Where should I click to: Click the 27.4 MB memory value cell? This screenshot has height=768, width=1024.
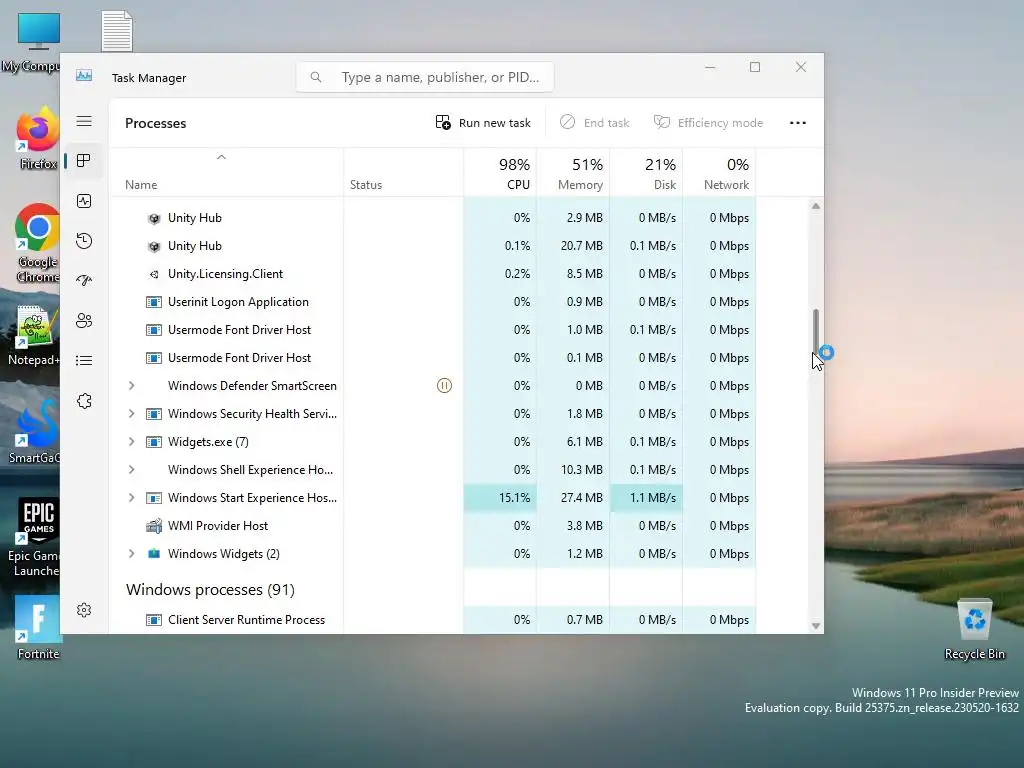pyautogui.click(x=573, y=498)
